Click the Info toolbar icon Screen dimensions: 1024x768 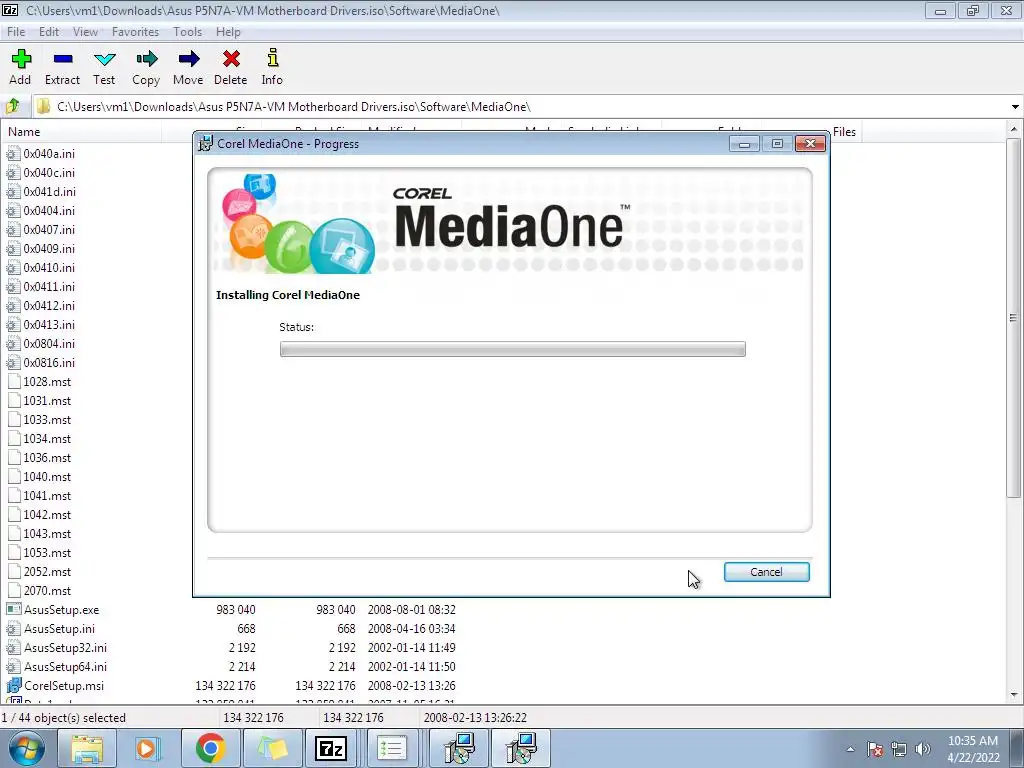272,59
